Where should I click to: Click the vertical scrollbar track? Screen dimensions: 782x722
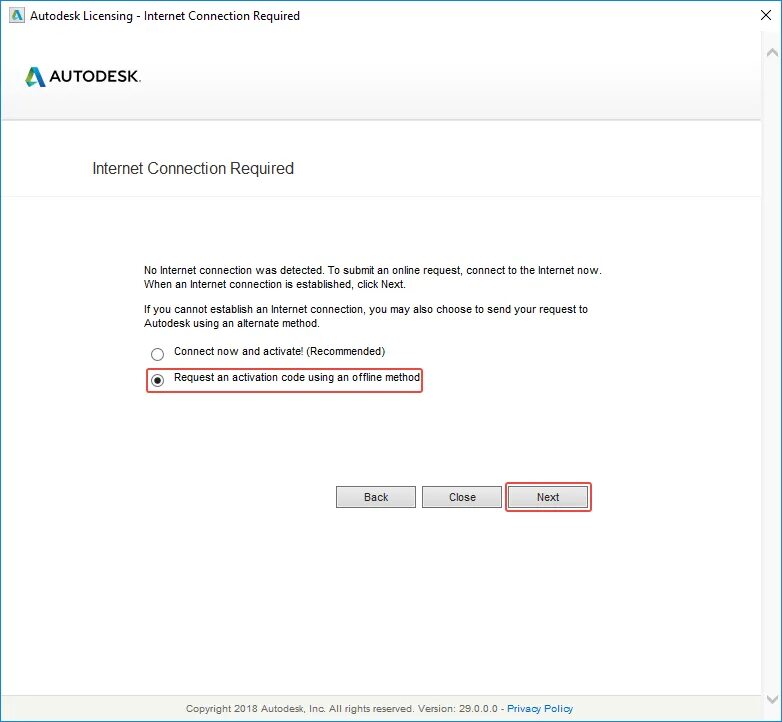(x=772, y=374)
